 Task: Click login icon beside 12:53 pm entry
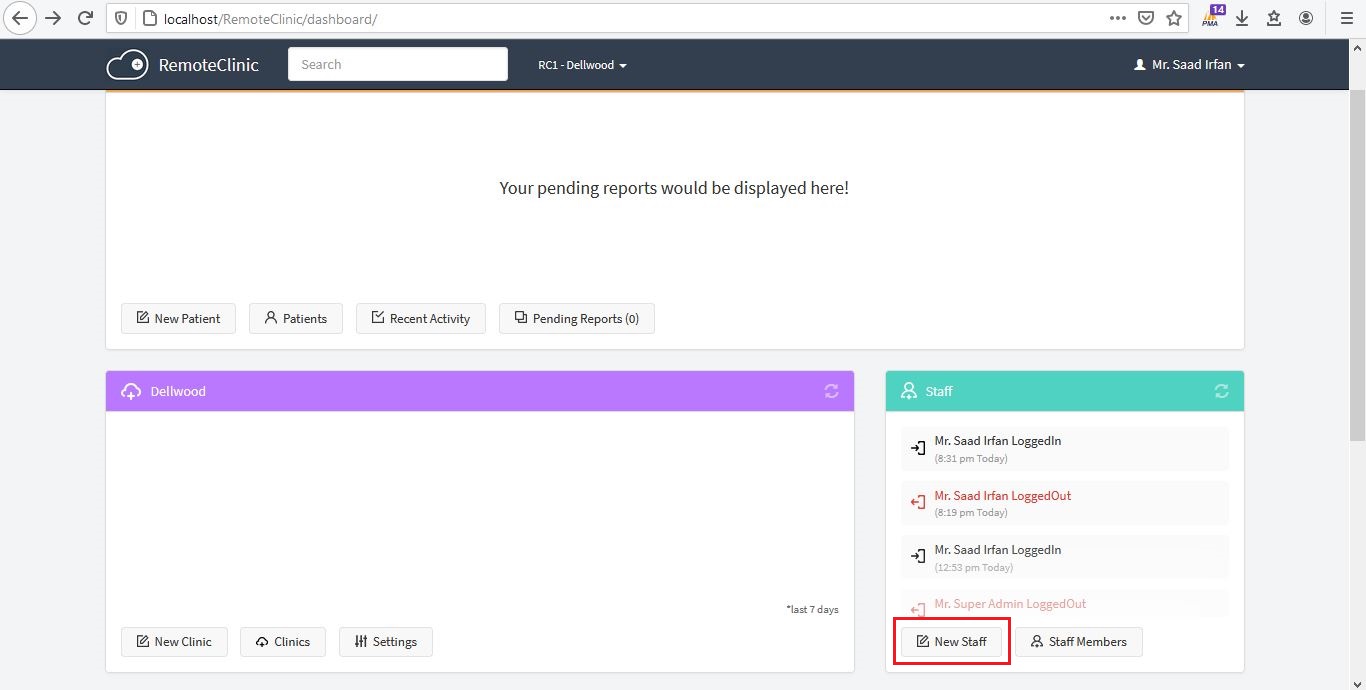click(x=917, y=557)
